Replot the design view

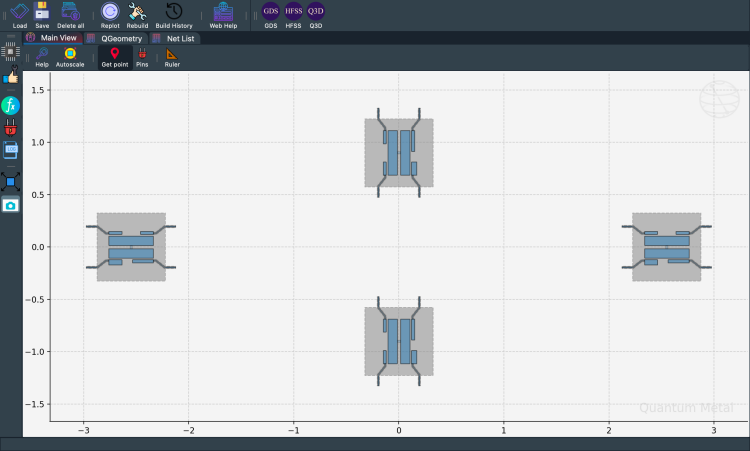click(x=110, y=15)
